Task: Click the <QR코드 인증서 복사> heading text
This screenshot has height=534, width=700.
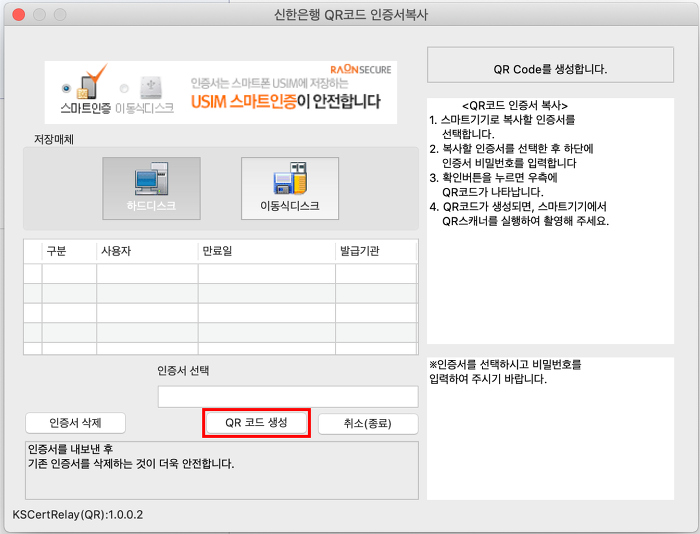Action: [x=515, y=105]
